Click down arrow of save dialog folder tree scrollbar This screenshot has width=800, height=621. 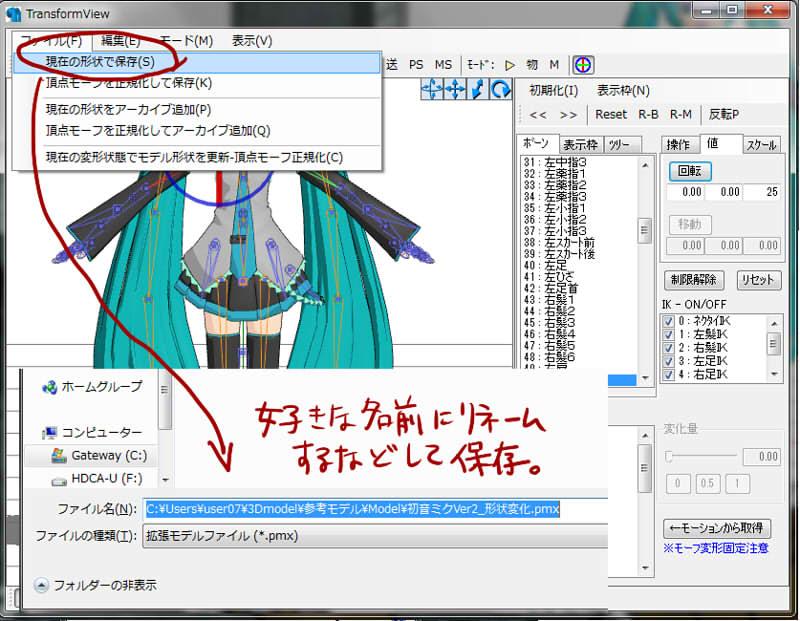coord(165,480)
